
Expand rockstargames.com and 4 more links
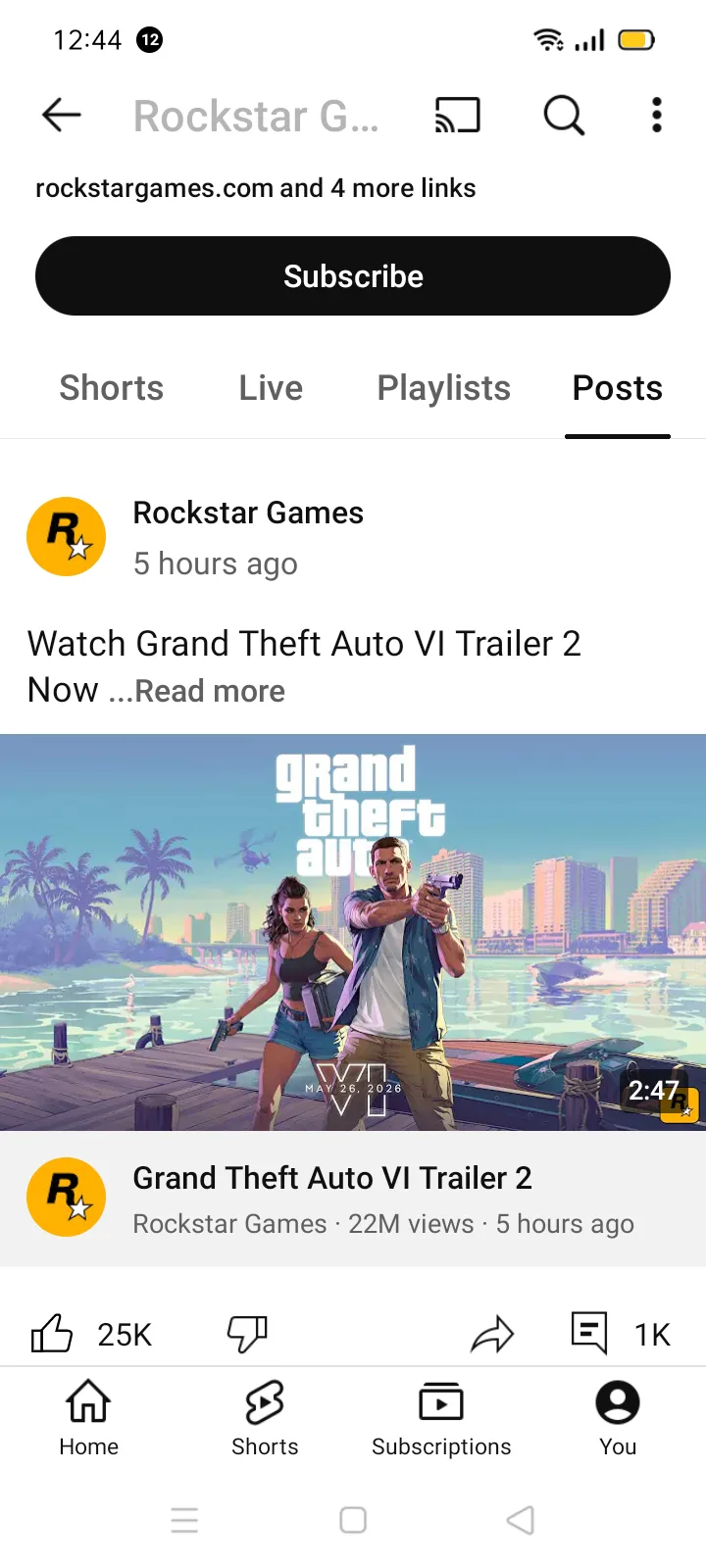point(255,188)
